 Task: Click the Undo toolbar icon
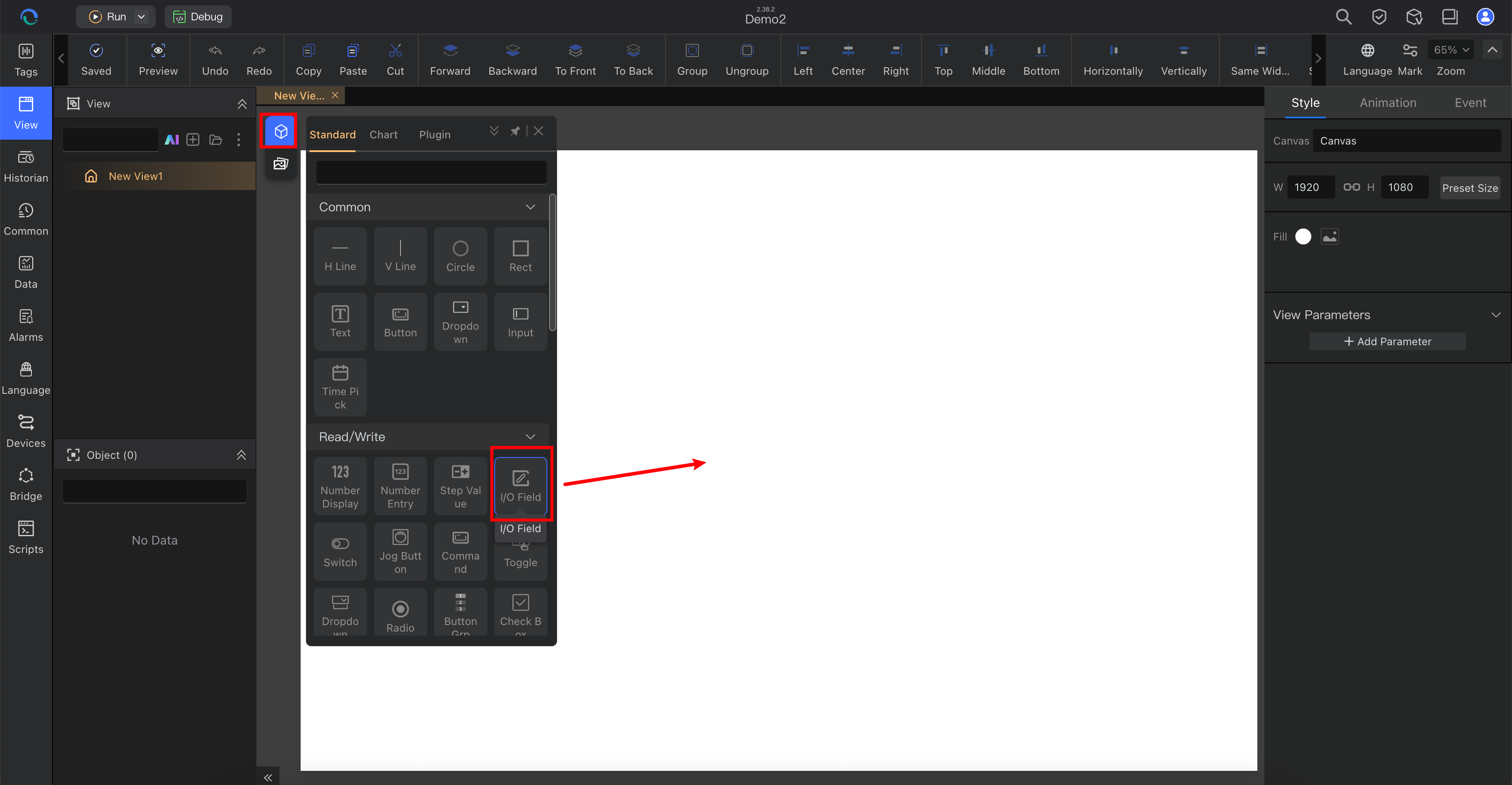tap(215, 60)
